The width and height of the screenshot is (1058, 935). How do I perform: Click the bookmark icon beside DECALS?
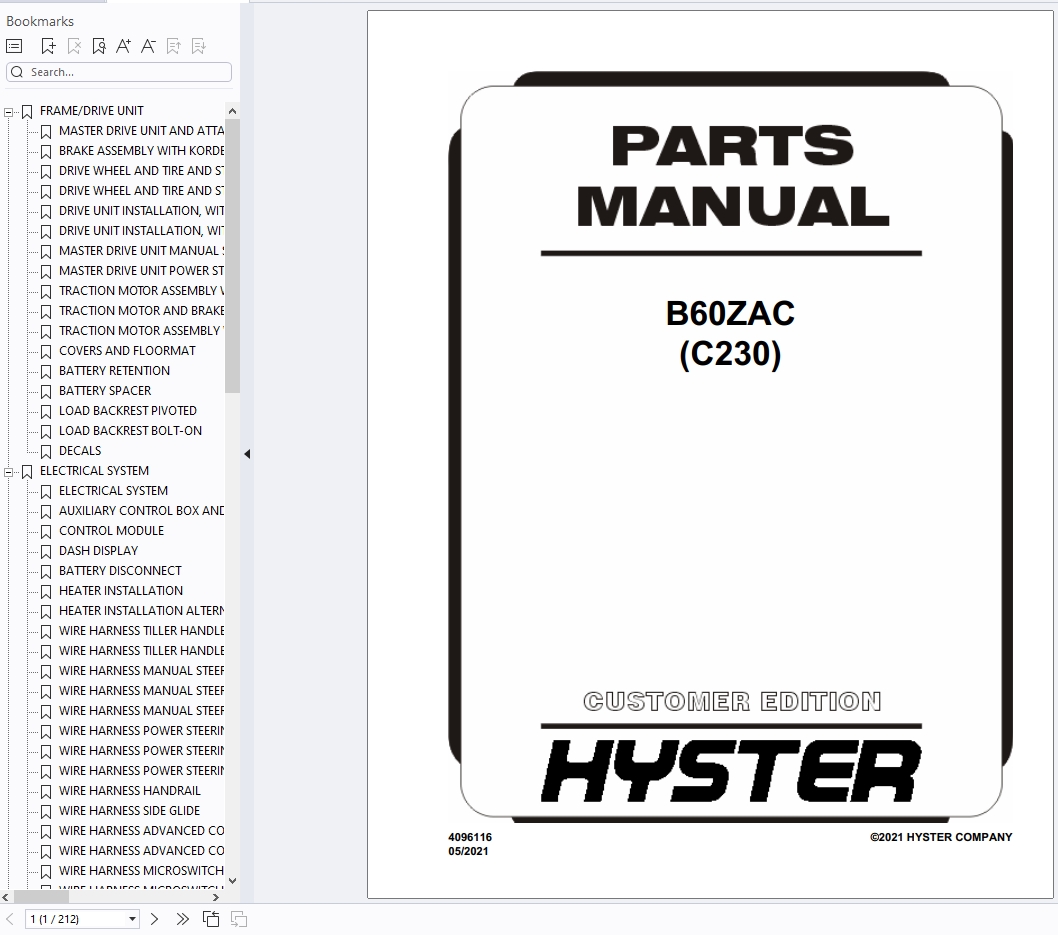(x=46, y=452)
